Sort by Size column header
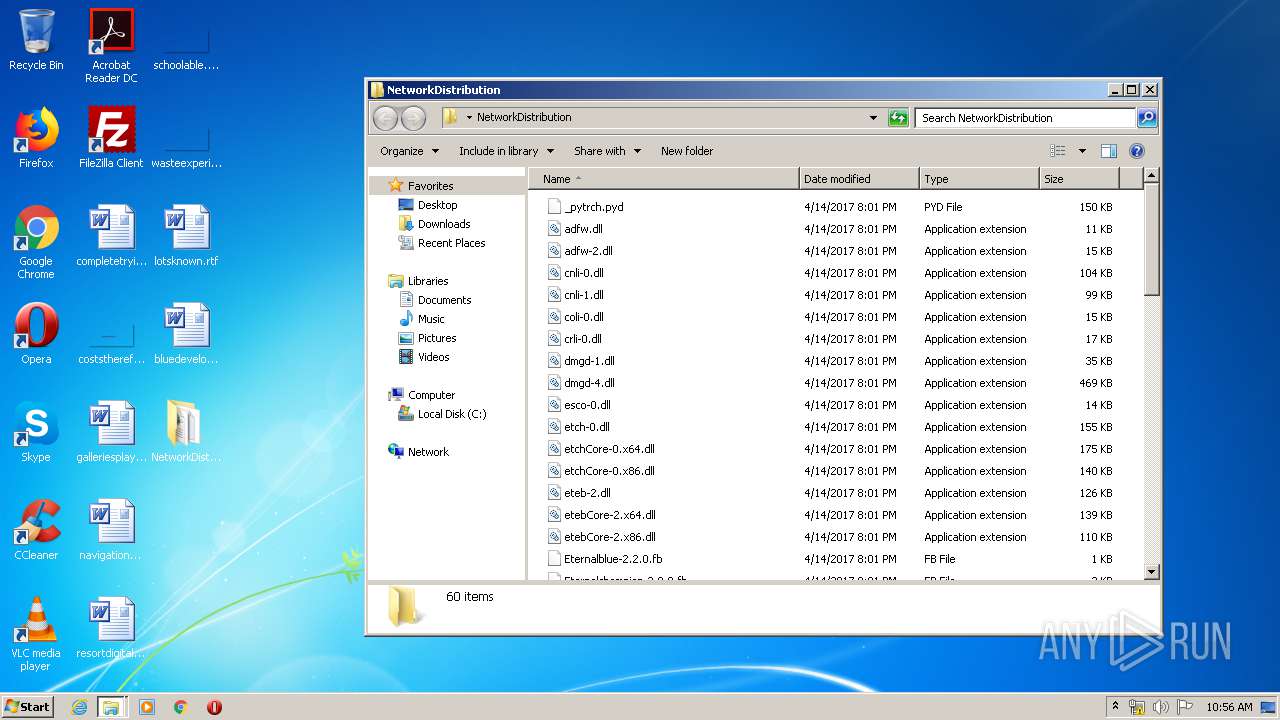Image resolution: width=1280 pixels, height=720 pixels. 1079,179
